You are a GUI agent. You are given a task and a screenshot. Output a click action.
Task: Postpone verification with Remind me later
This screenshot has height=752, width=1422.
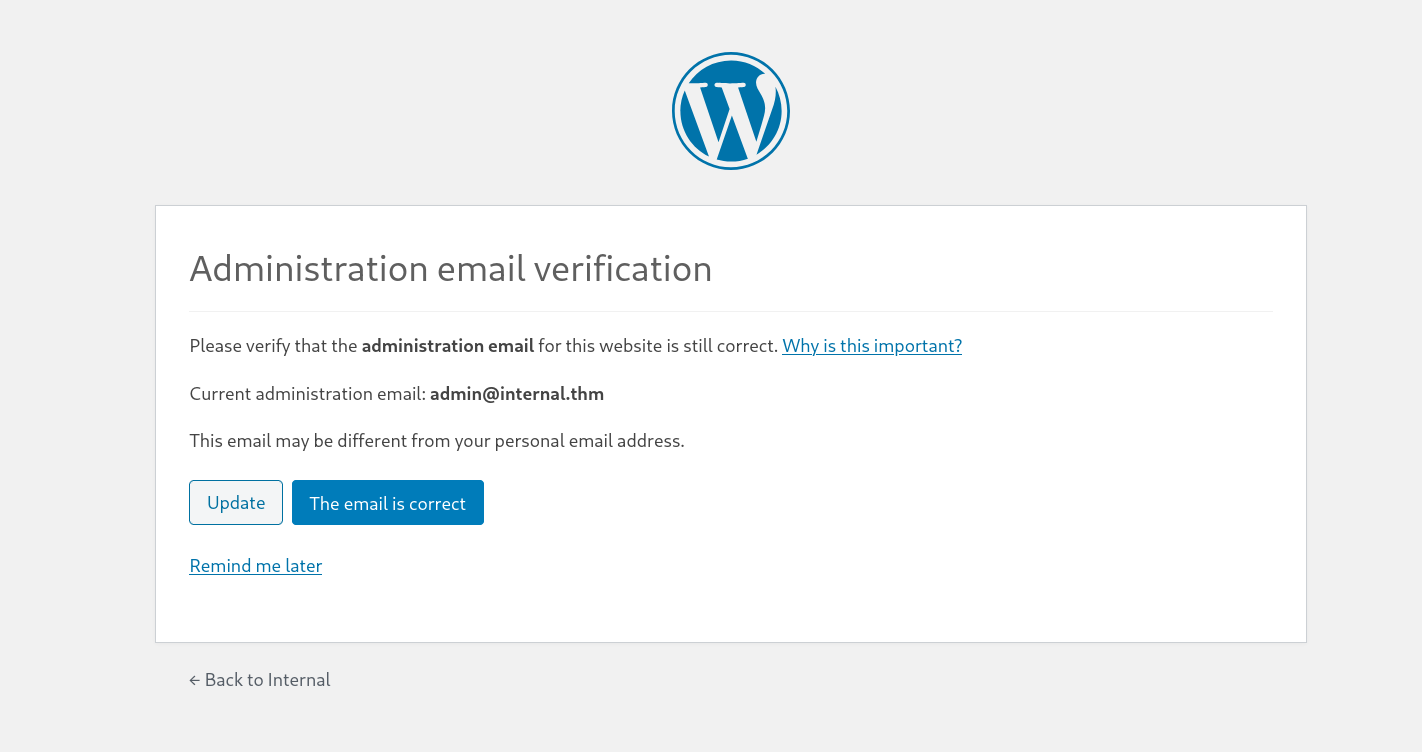click(256, 566)
